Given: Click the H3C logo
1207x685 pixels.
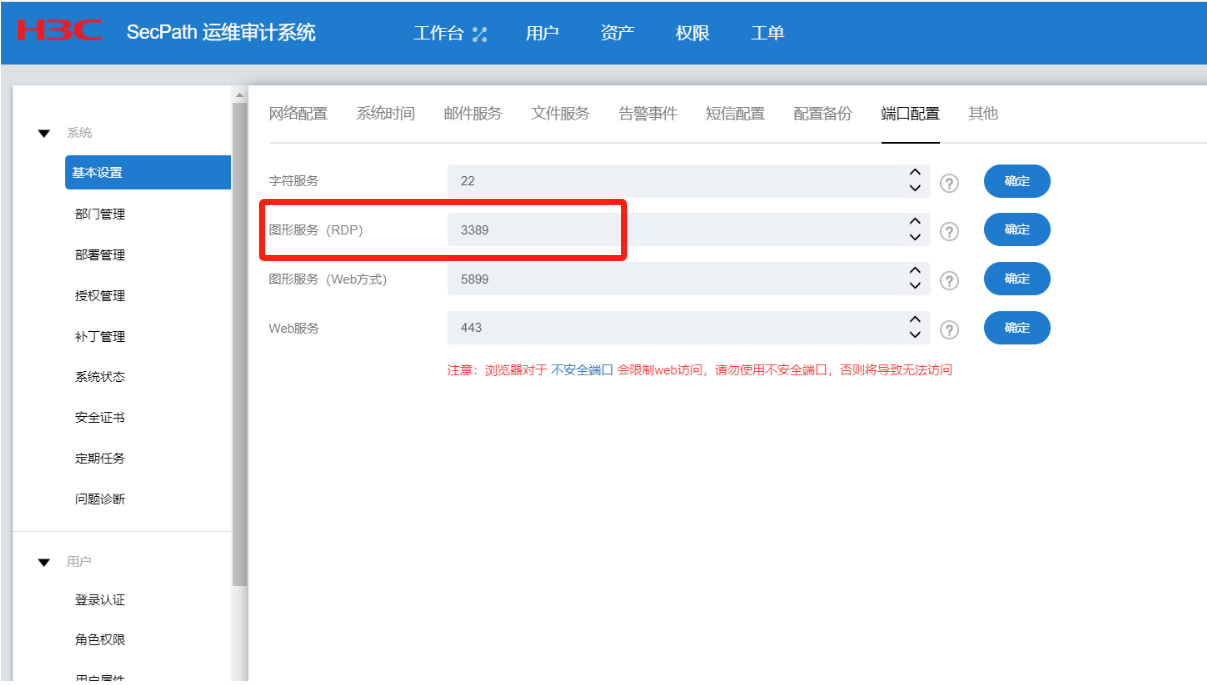Looking at the screenshot, I should coord(59,31).
